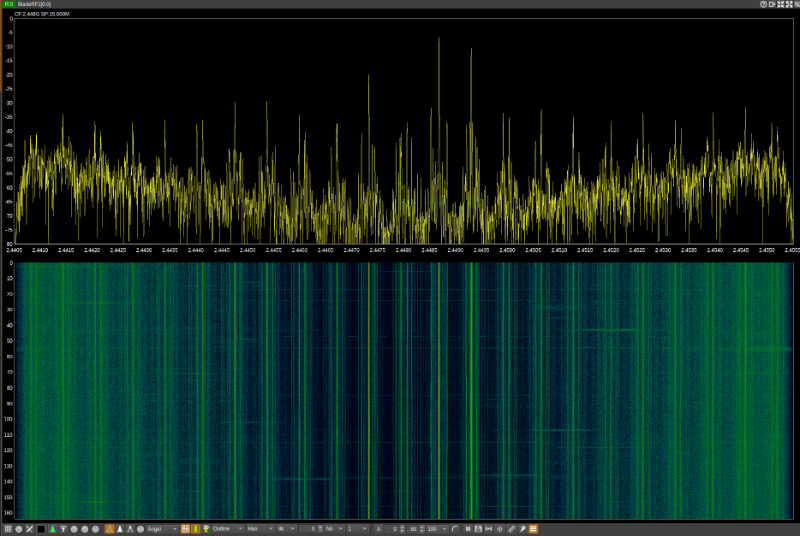Viewport: 800px width, 536px height.
Task: Click the green RO status indicator
Action: pos(8,4)
